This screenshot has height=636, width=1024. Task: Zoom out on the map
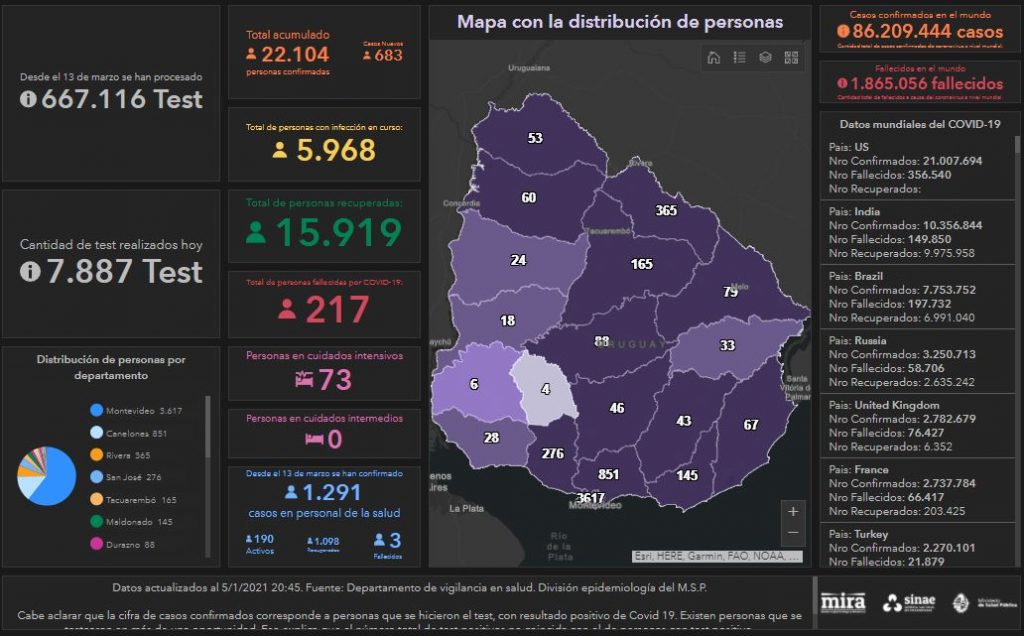click(793, 533)
